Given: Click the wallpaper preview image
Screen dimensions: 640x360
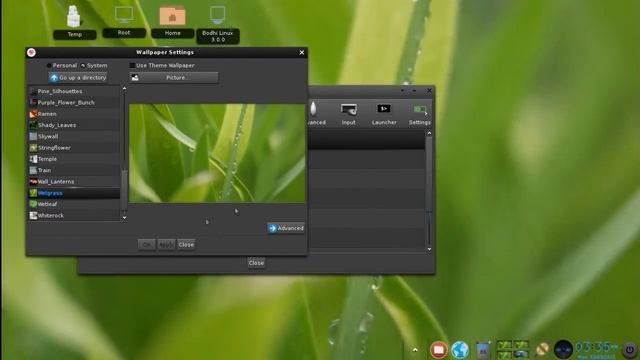Looking at the screenshot, I should (x=217, y=153).
